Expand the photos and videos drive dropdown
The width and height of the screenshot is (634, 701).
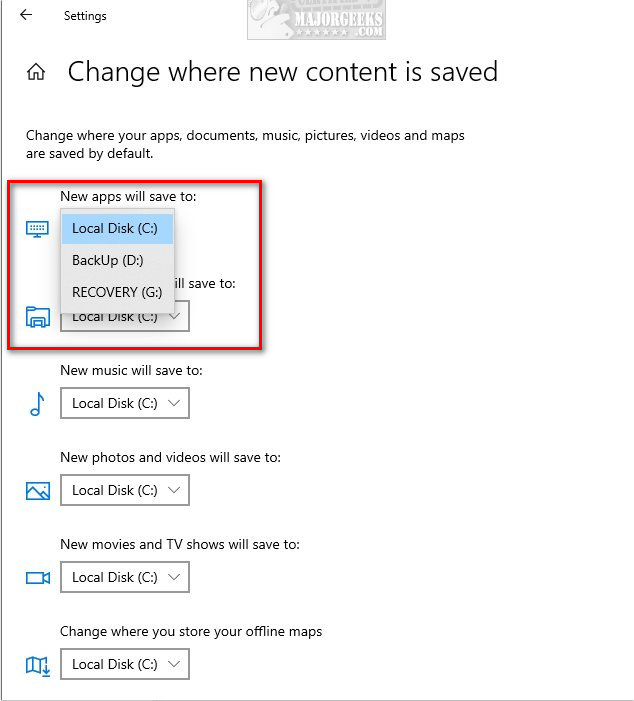[x=125, y=491]
